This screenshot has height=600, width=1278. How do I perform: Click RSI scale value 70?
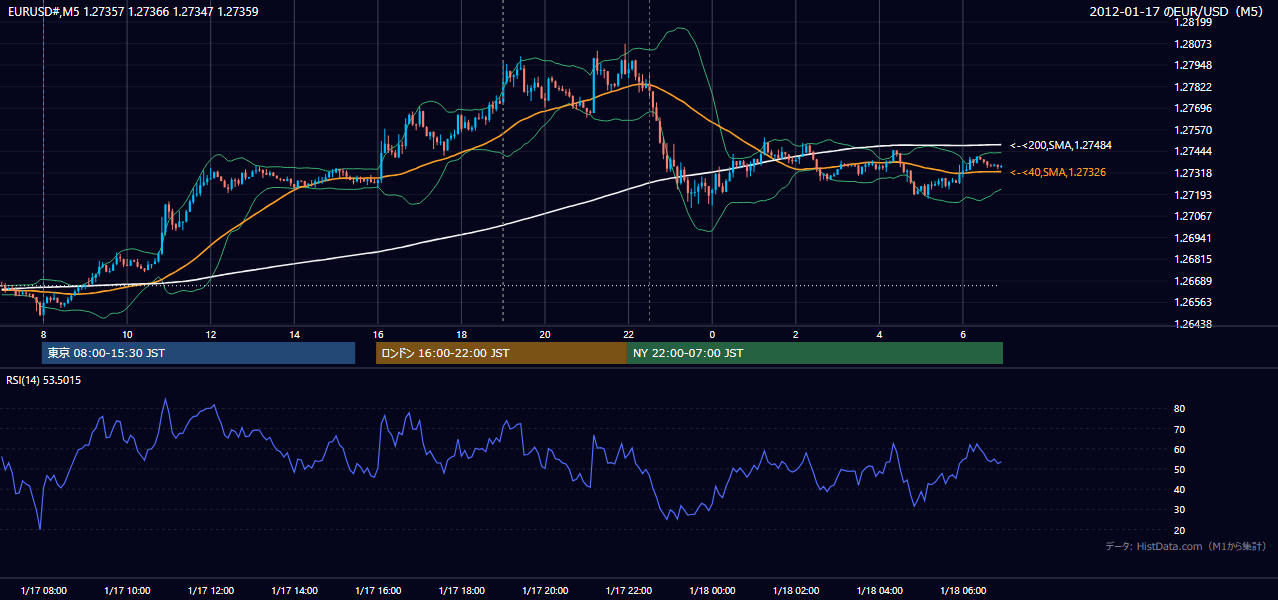[x=1180, y=429]
